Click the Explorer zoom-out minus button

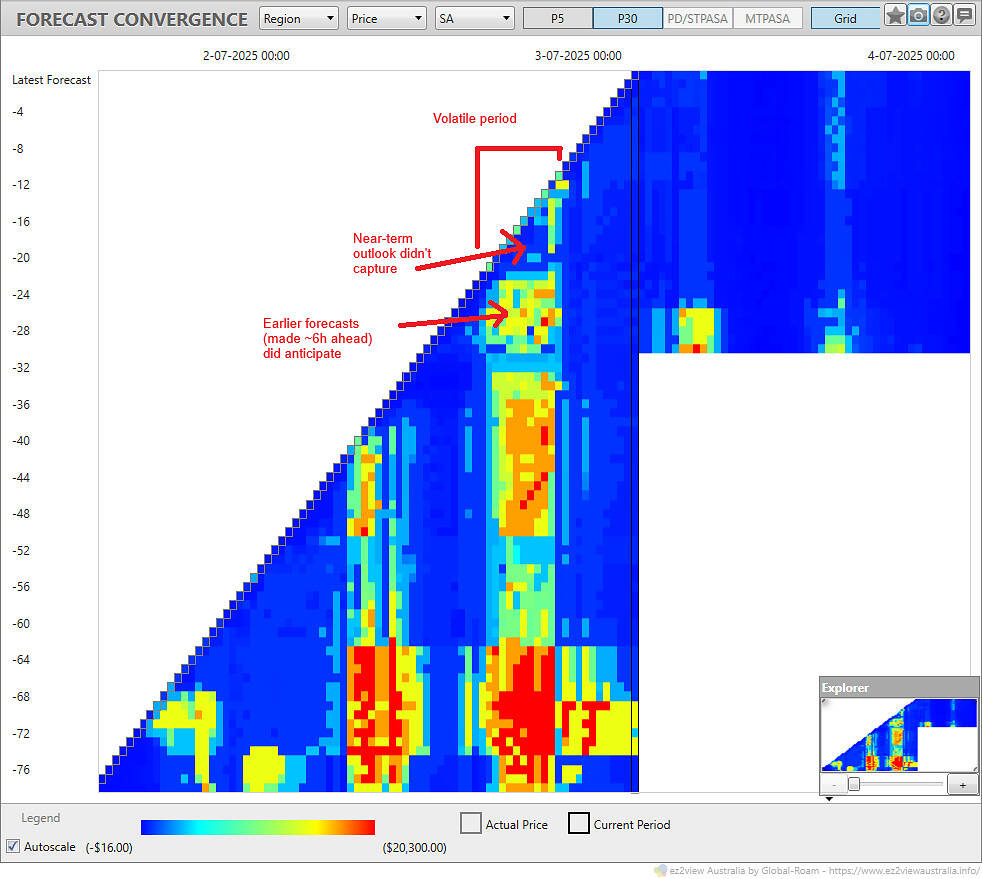834,784
